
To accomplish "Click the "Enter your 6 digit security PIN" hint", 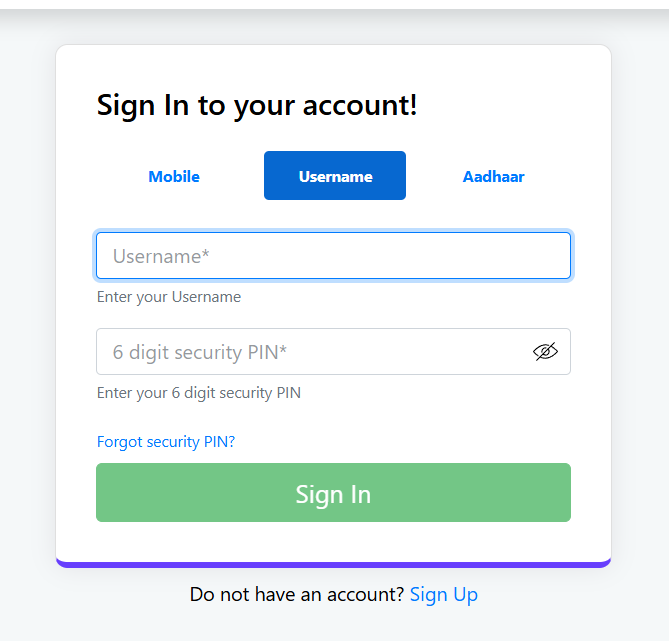I will coord(199,393).
